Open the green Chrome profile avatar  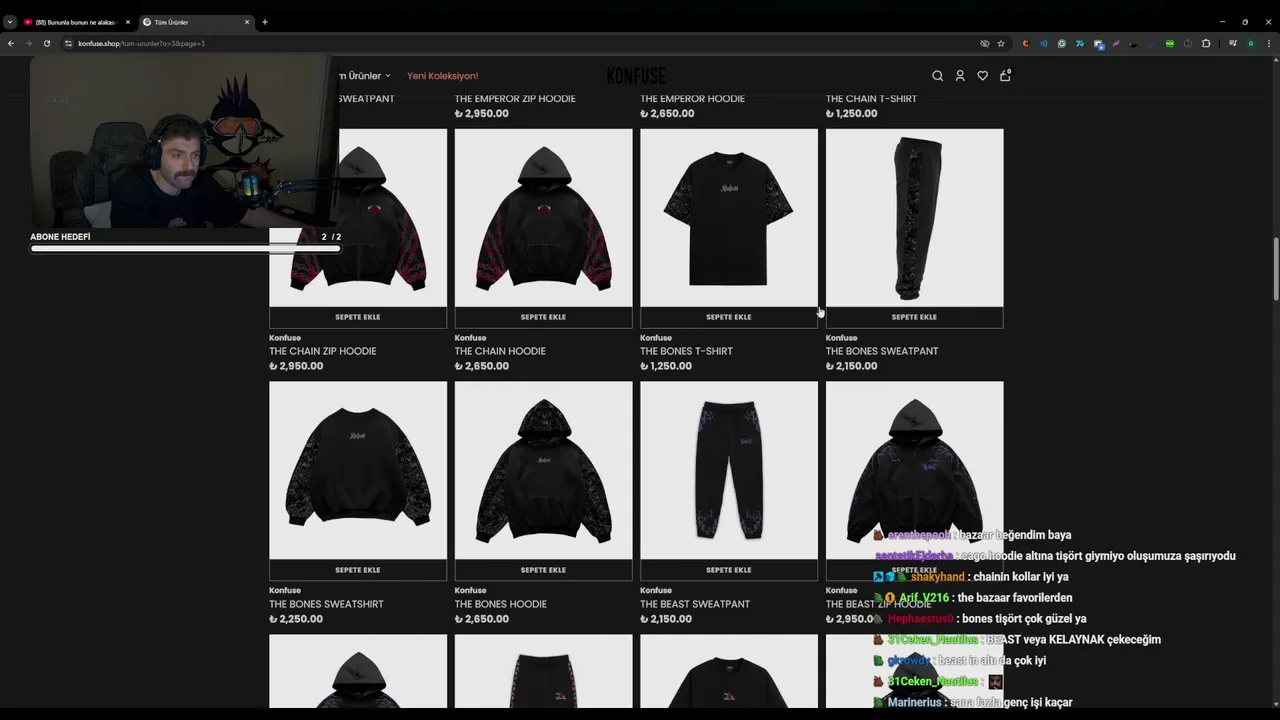coord(1251,43)
